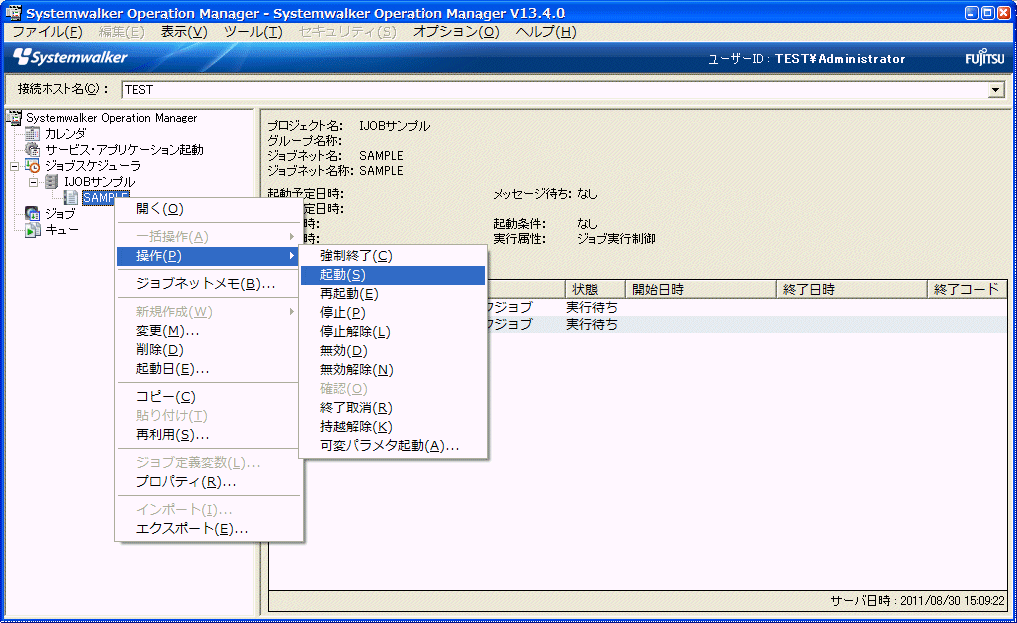Collapse the IJOBサンプル project node
The image size is (1017, 623).
tap(34, 182)
